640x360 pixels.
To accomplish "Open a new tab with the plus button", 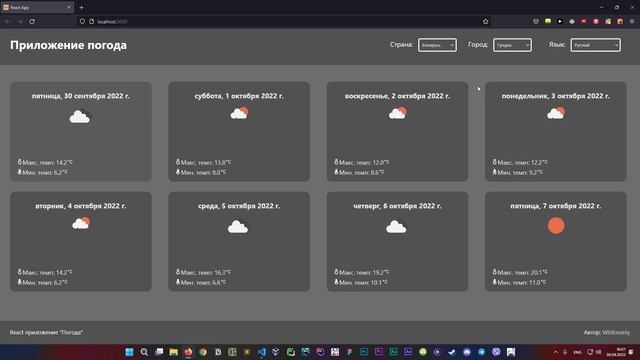I will (82, 7).
